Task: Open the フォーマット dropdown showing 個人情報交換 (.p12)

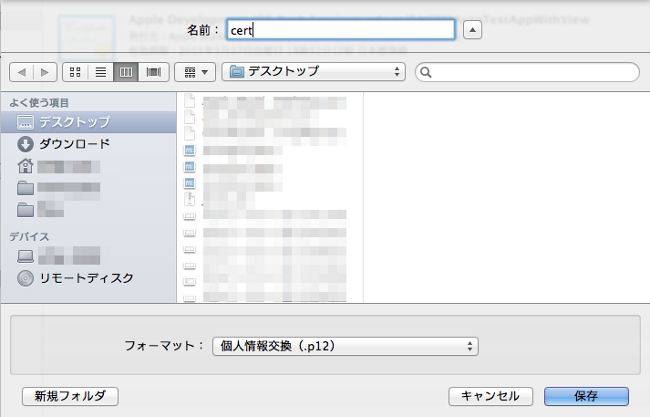Action: click(345, 346)
